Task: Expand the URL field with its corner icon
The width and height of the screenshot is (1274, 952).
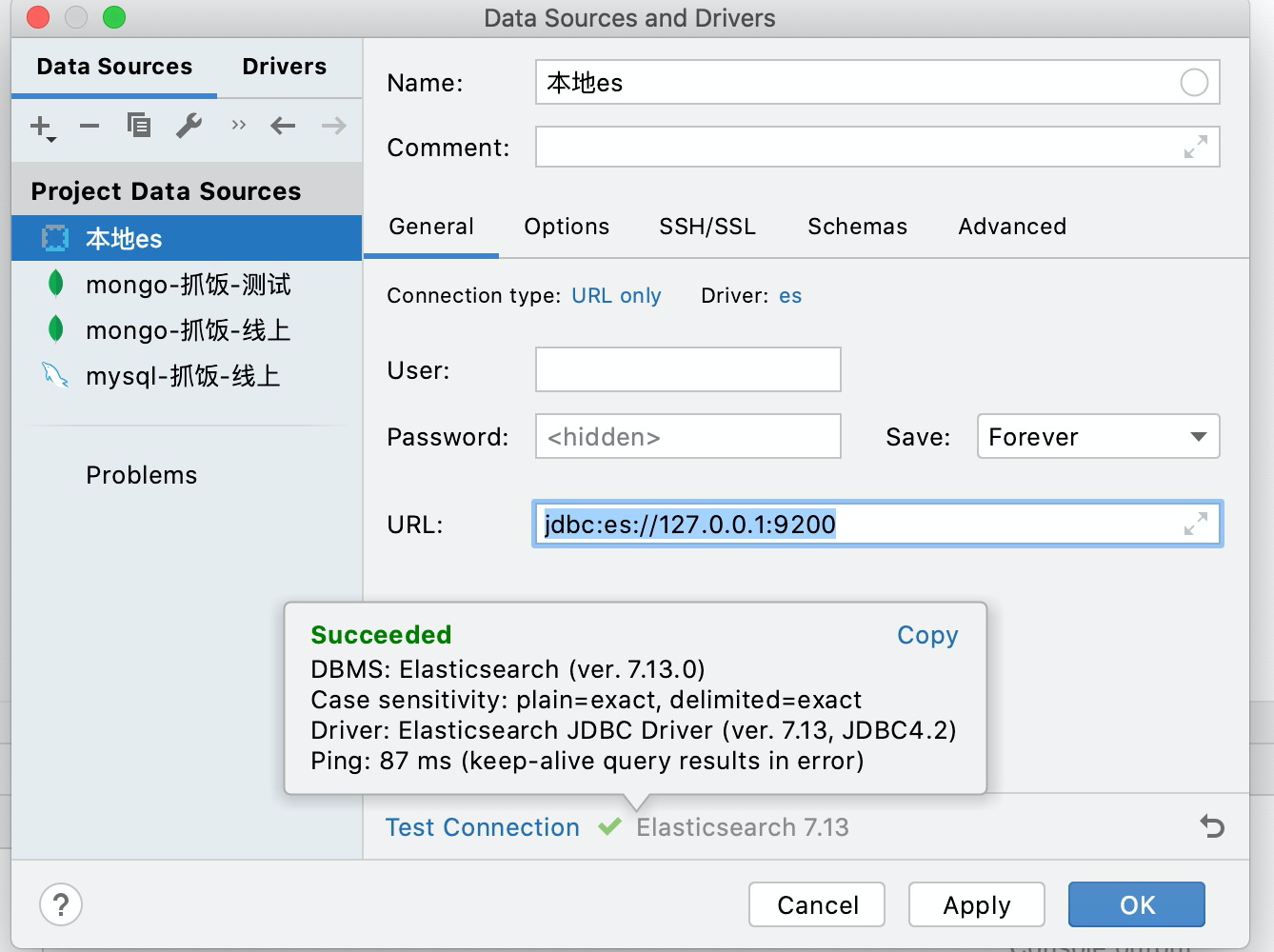Action: [x=1197, y=525]
